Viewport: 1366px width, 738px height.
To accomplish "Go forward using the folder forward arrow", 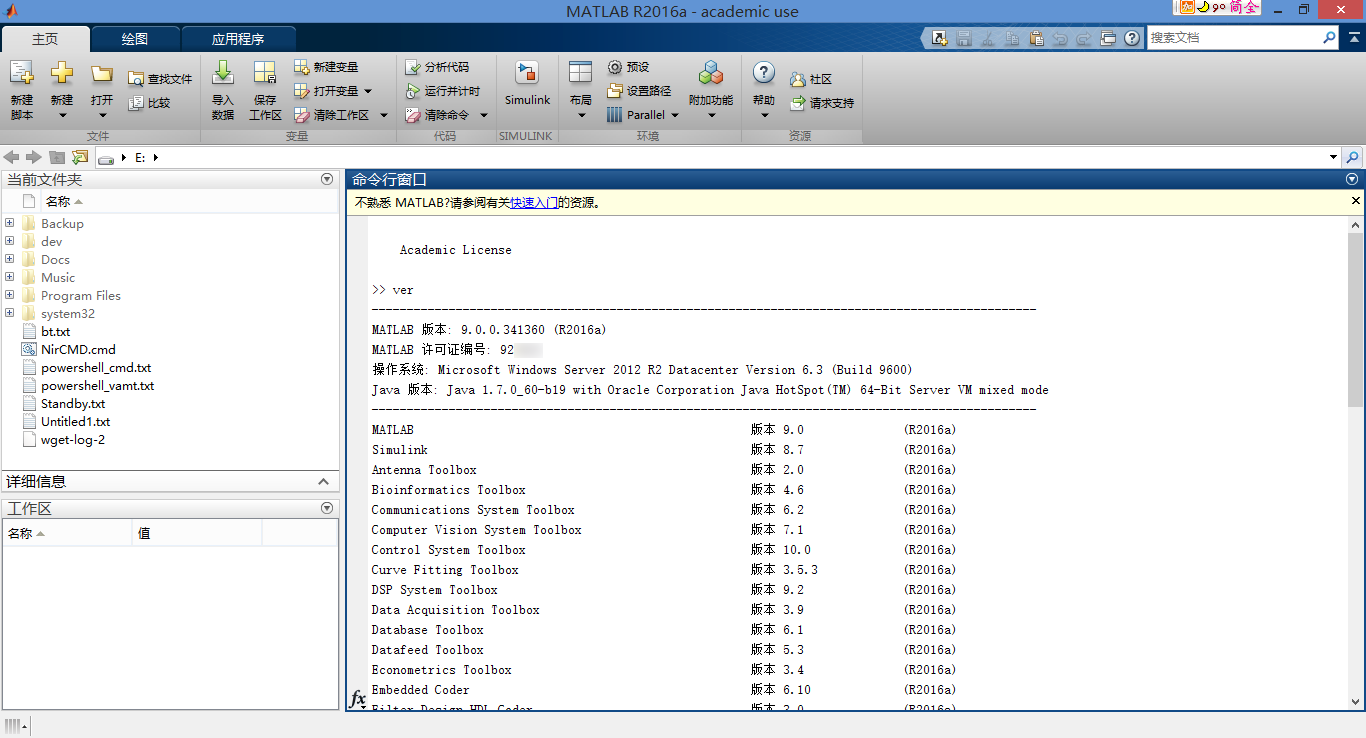I will (34, 157).
